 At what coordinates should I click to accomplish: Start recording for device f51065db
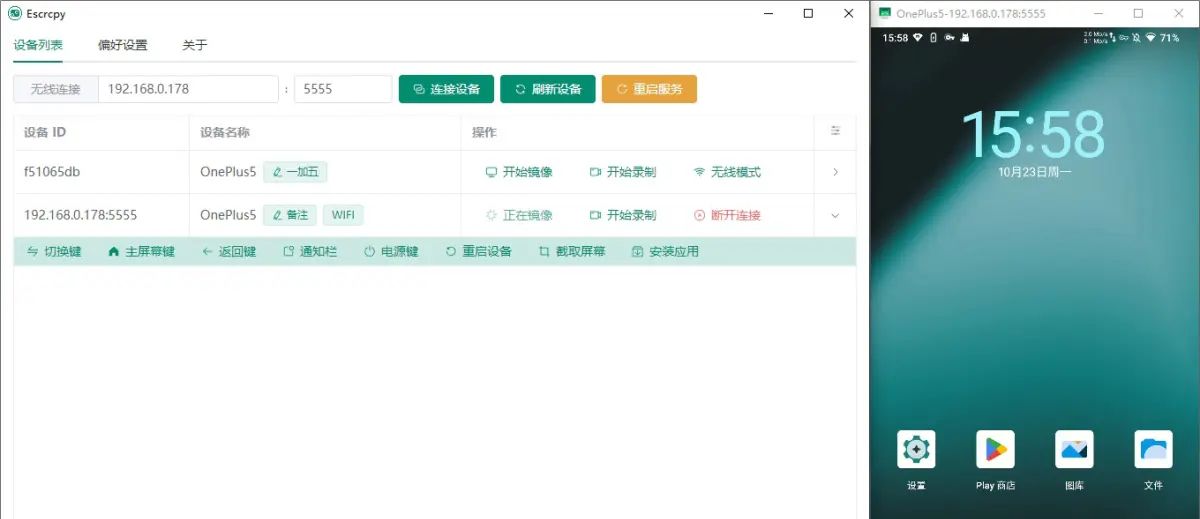click(x=623, y=172)
